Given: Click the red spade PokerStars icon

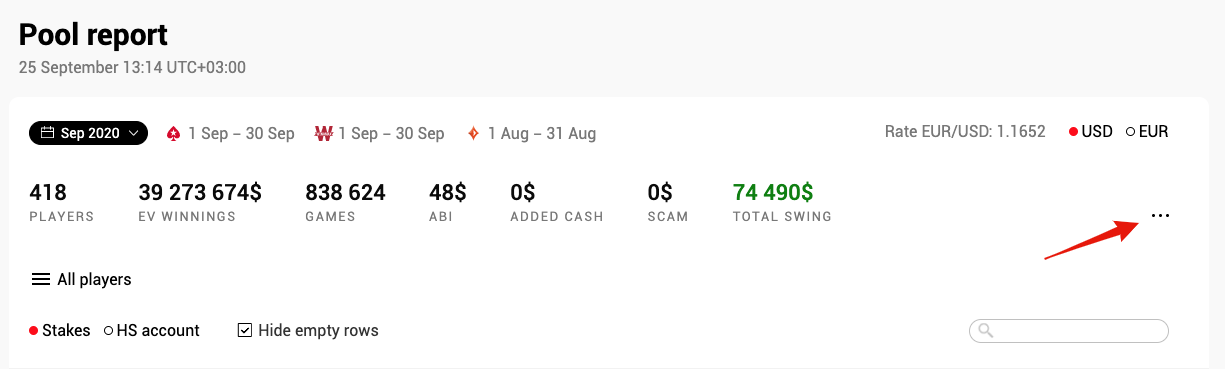Looking at the screenshot, I should point(173,133).
